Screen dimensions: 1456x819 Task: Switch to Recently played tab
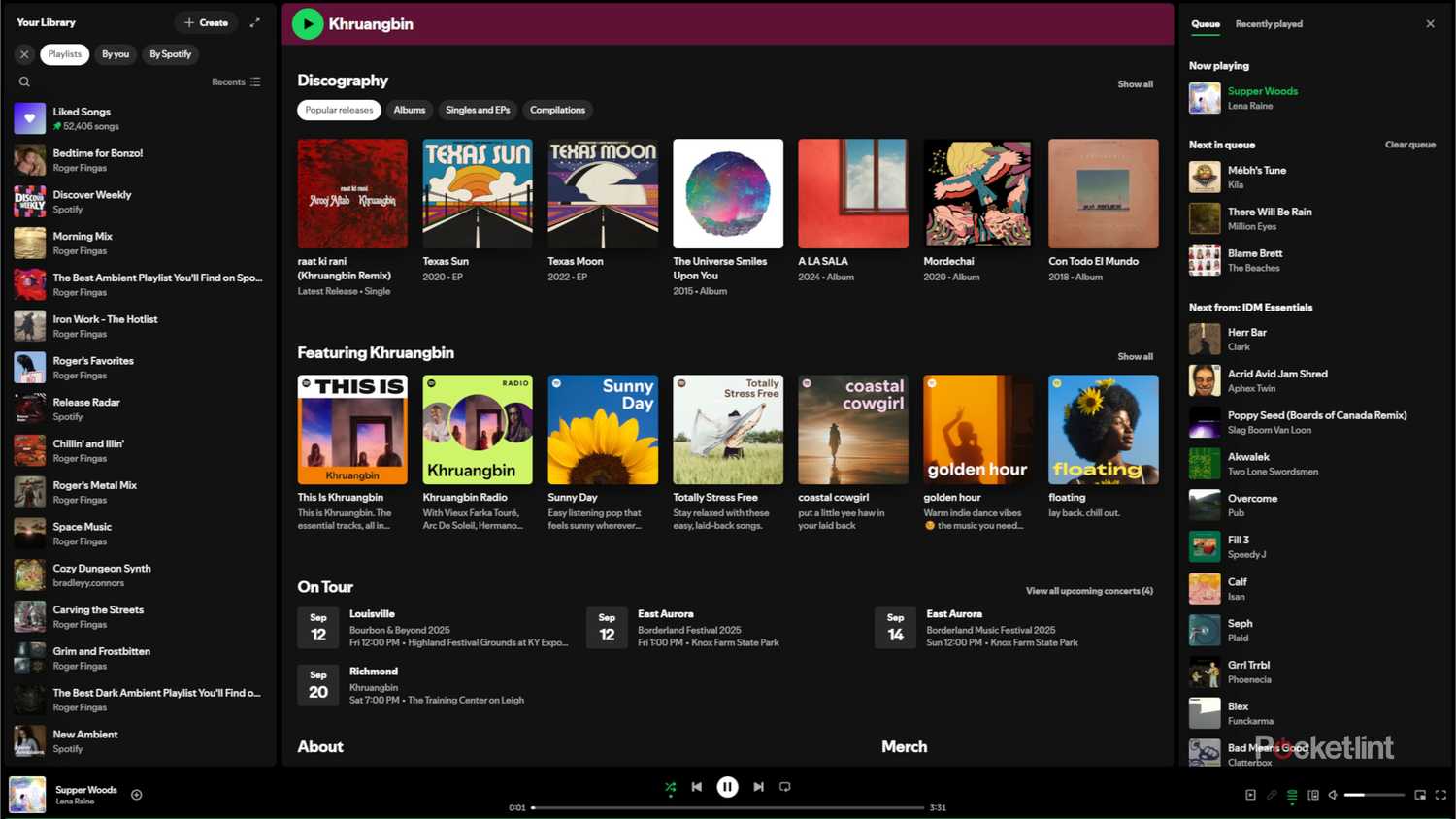(1269, 24)
